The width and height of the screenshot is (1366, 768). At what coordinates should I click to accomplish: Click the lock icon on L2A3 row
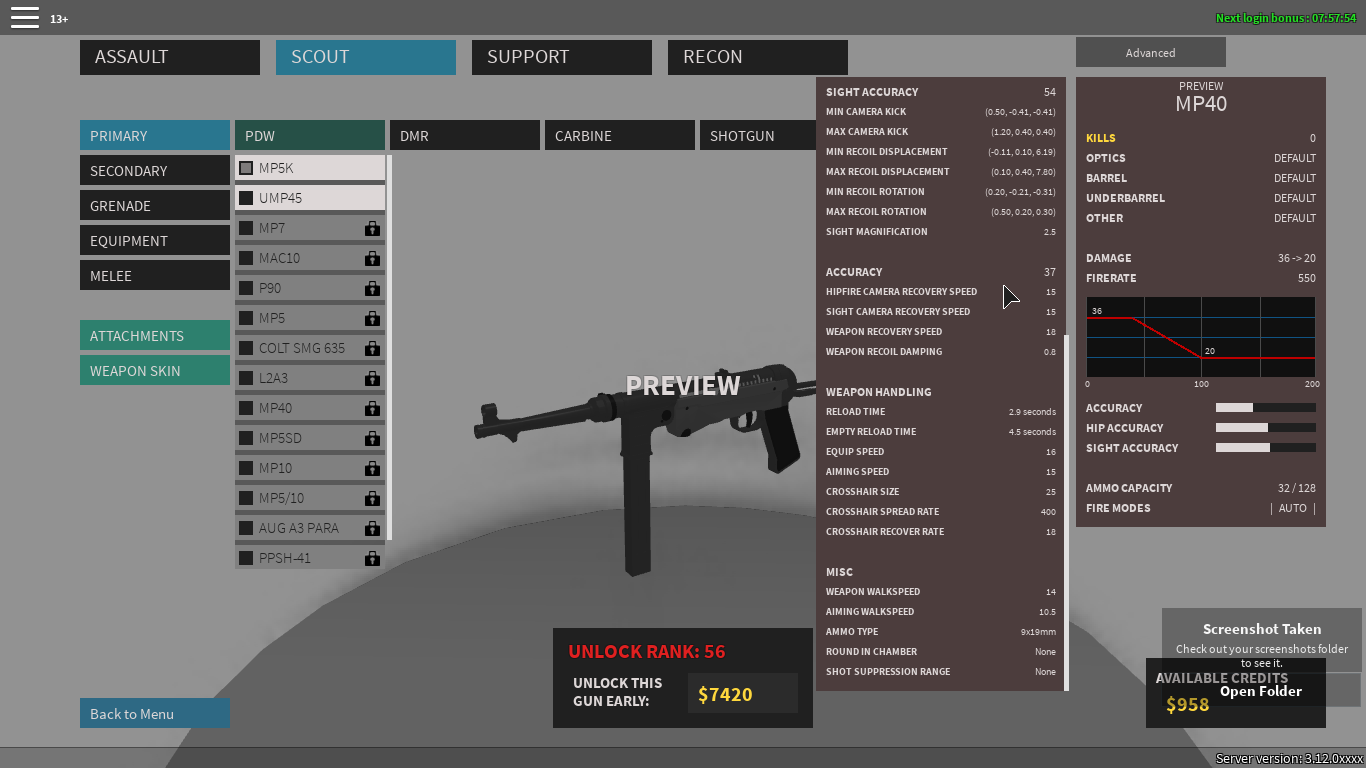pyautogui.click(x=372, y=378)
